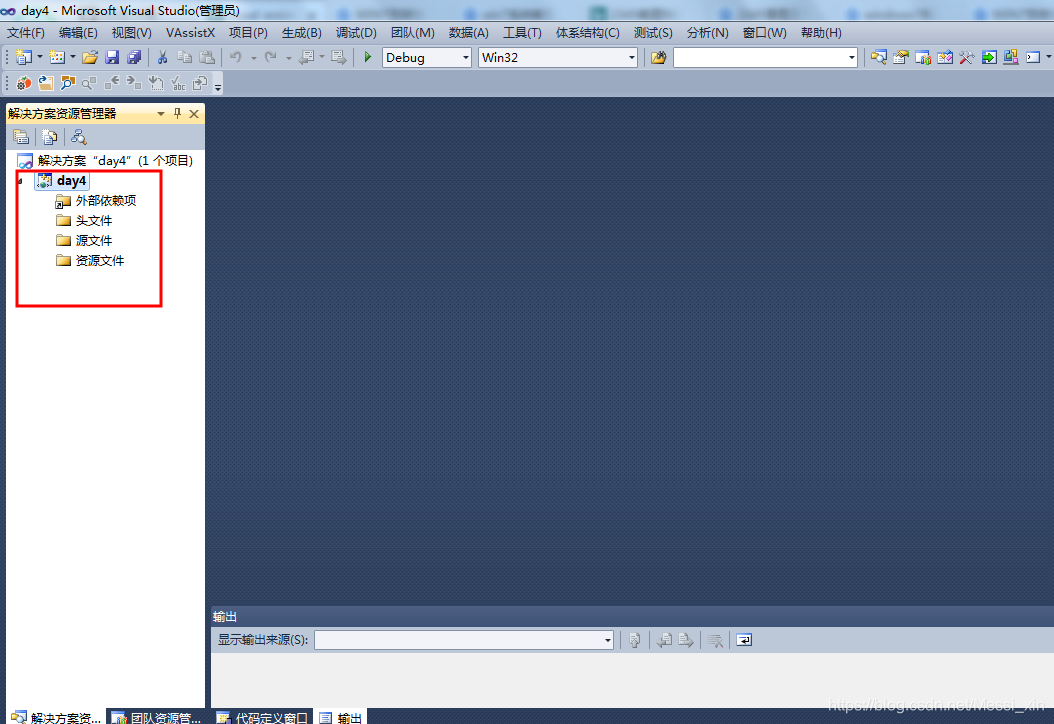Click the Save floppy disk icon
The image size is (1054, 724).
pyautogui.click(x=112, y=57)
